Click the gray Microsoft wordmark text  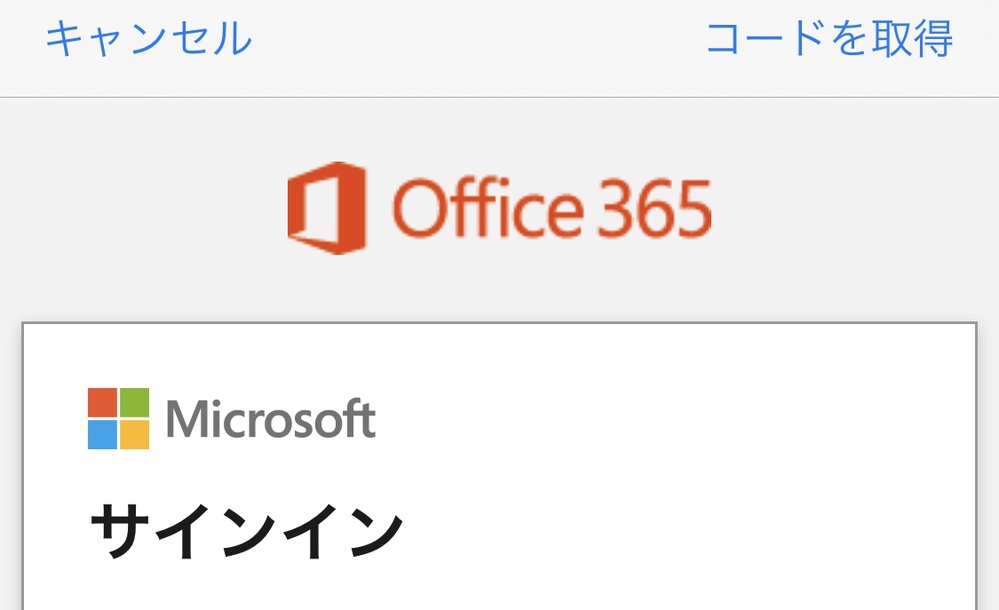pos(270,420)
